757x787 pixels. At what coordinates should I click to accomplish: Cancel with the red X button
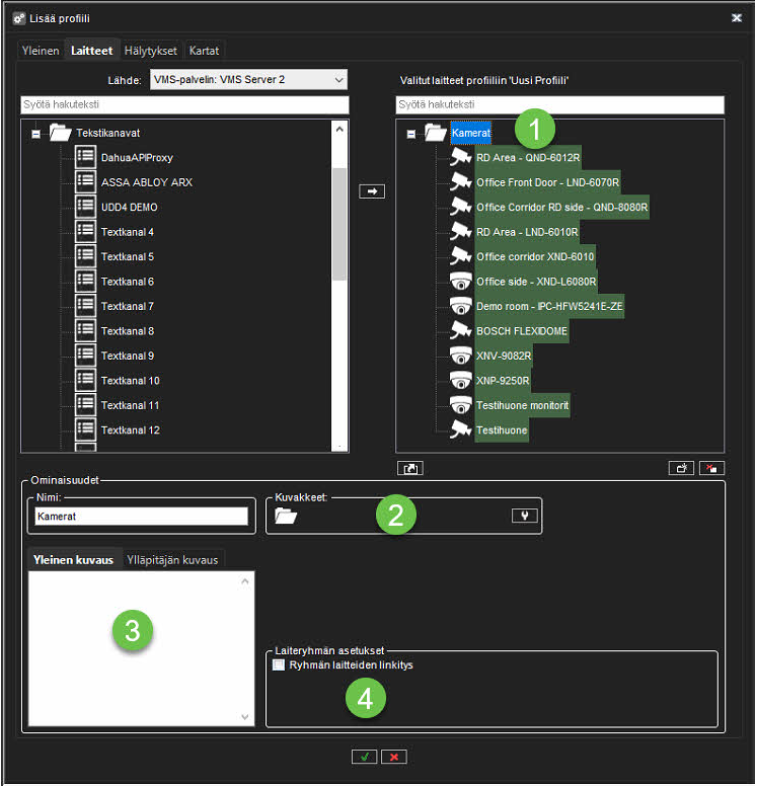pyautogui.click(x=394, y=757)
